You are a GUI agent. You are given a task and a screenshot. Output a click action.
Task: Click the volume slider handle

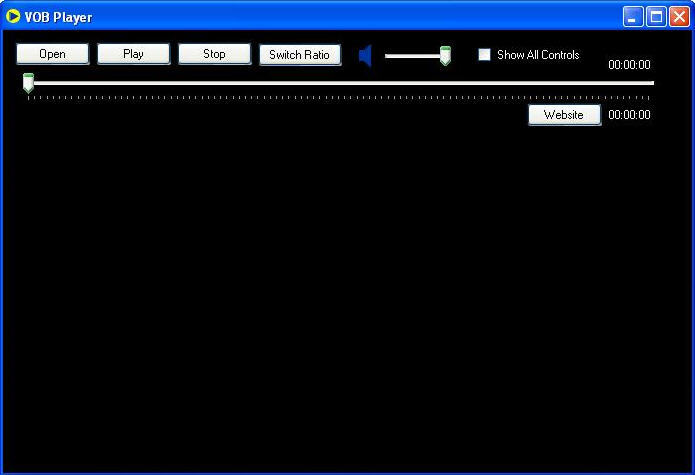pos(445,56)
